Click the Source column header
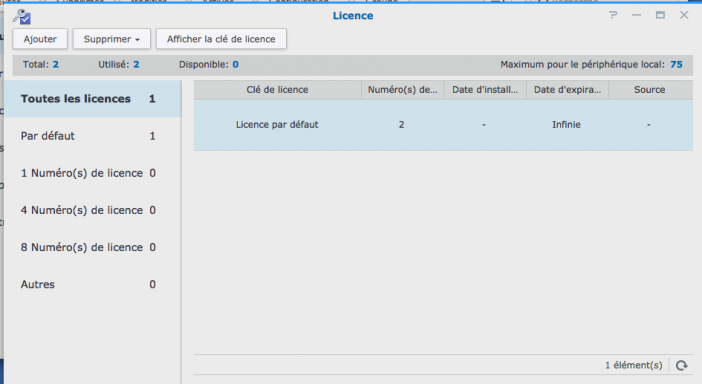Image resolution: width=702 pixels, height=384 pixels. point(650,90)
